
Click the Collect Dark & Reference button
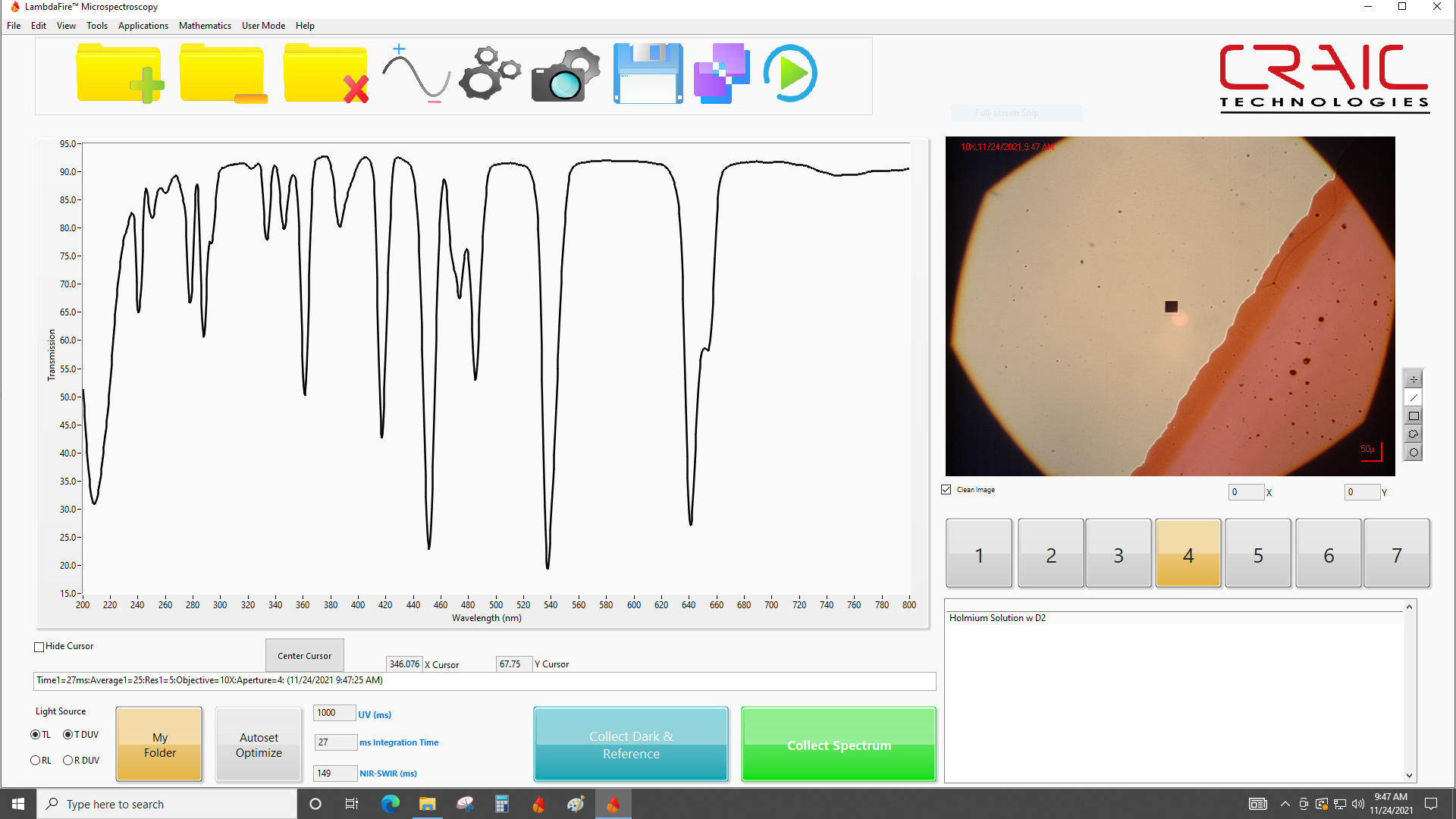(x=630, y=744)
